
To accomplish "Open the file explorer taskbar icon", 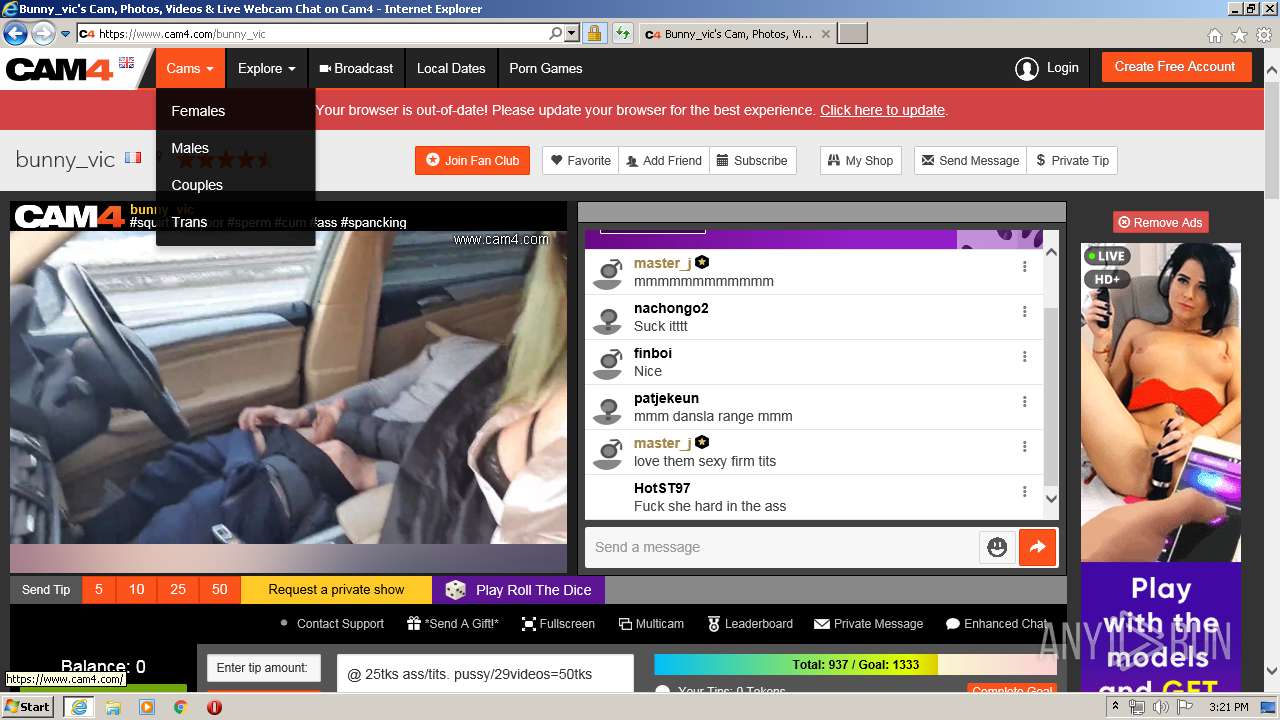I will point(112,707).
